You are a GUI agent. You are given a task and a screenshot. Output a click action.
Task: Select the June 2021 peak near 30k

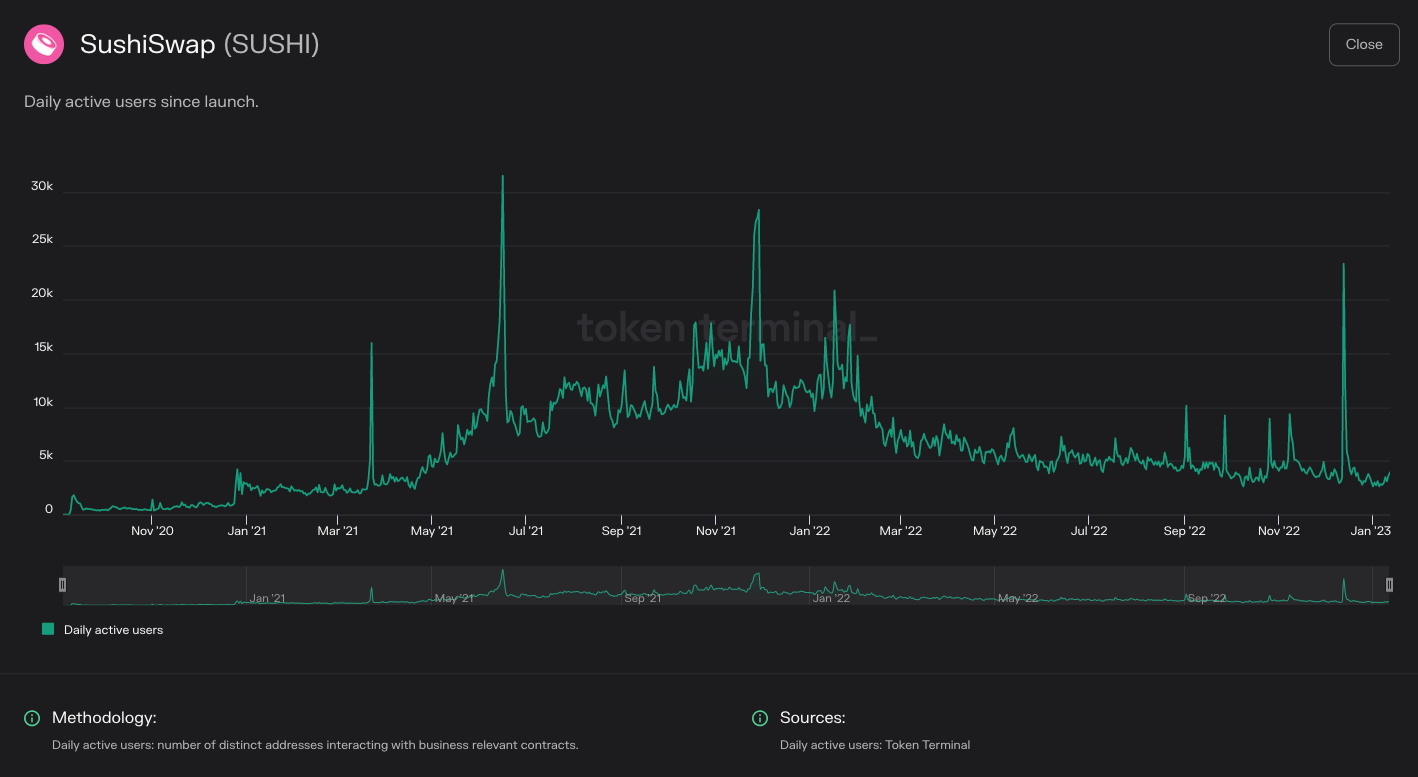(x=503, y=178)
